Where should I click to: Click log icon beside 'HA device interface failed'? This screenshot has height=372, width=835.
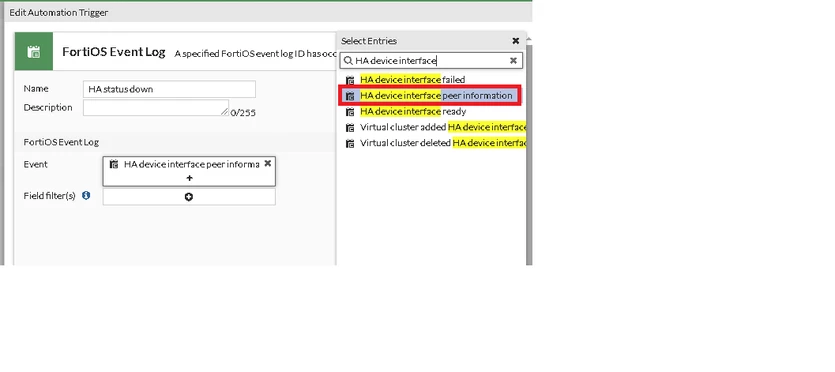pyautogui.click(x=350, y=80)
